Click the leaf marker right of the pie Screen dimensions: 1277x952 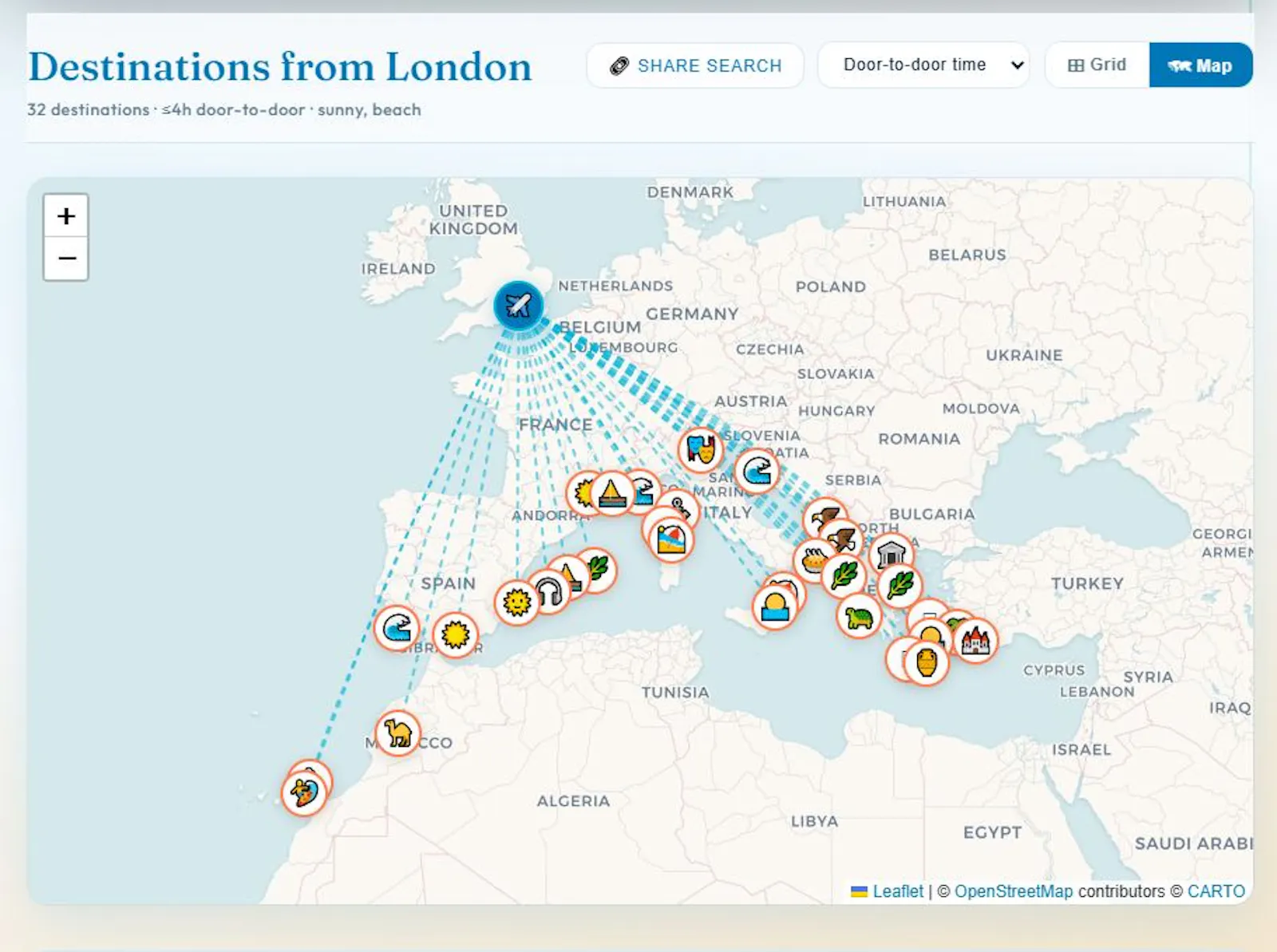(x=844, y=575)
